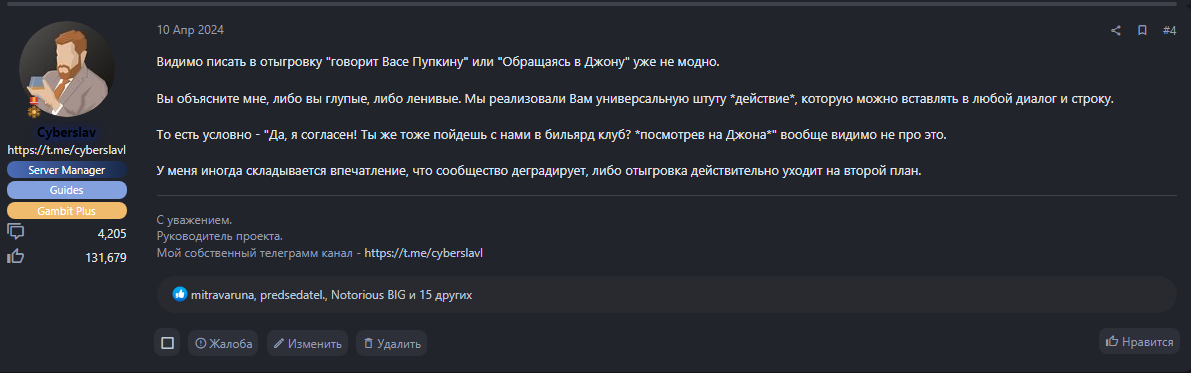Delete the post with Удалить

391,343
